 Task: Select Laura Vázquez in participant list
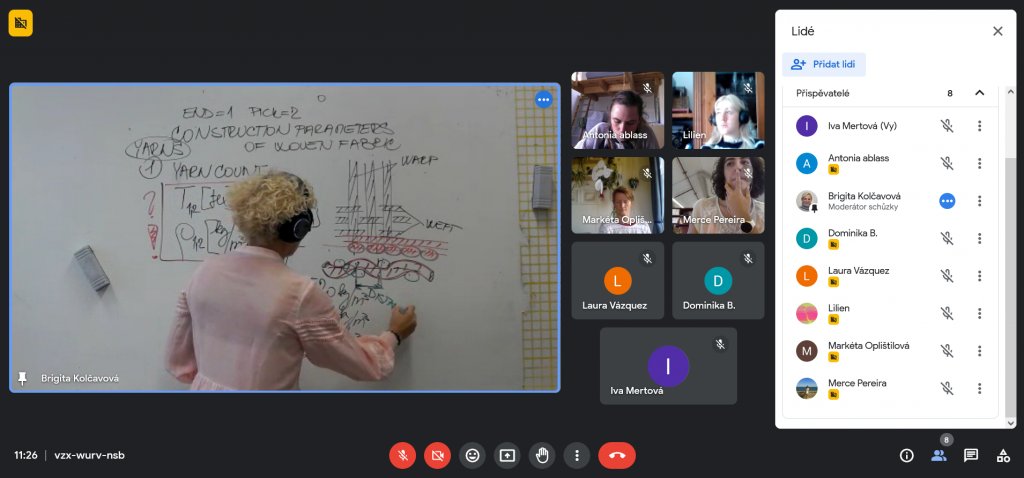point(858,275)
